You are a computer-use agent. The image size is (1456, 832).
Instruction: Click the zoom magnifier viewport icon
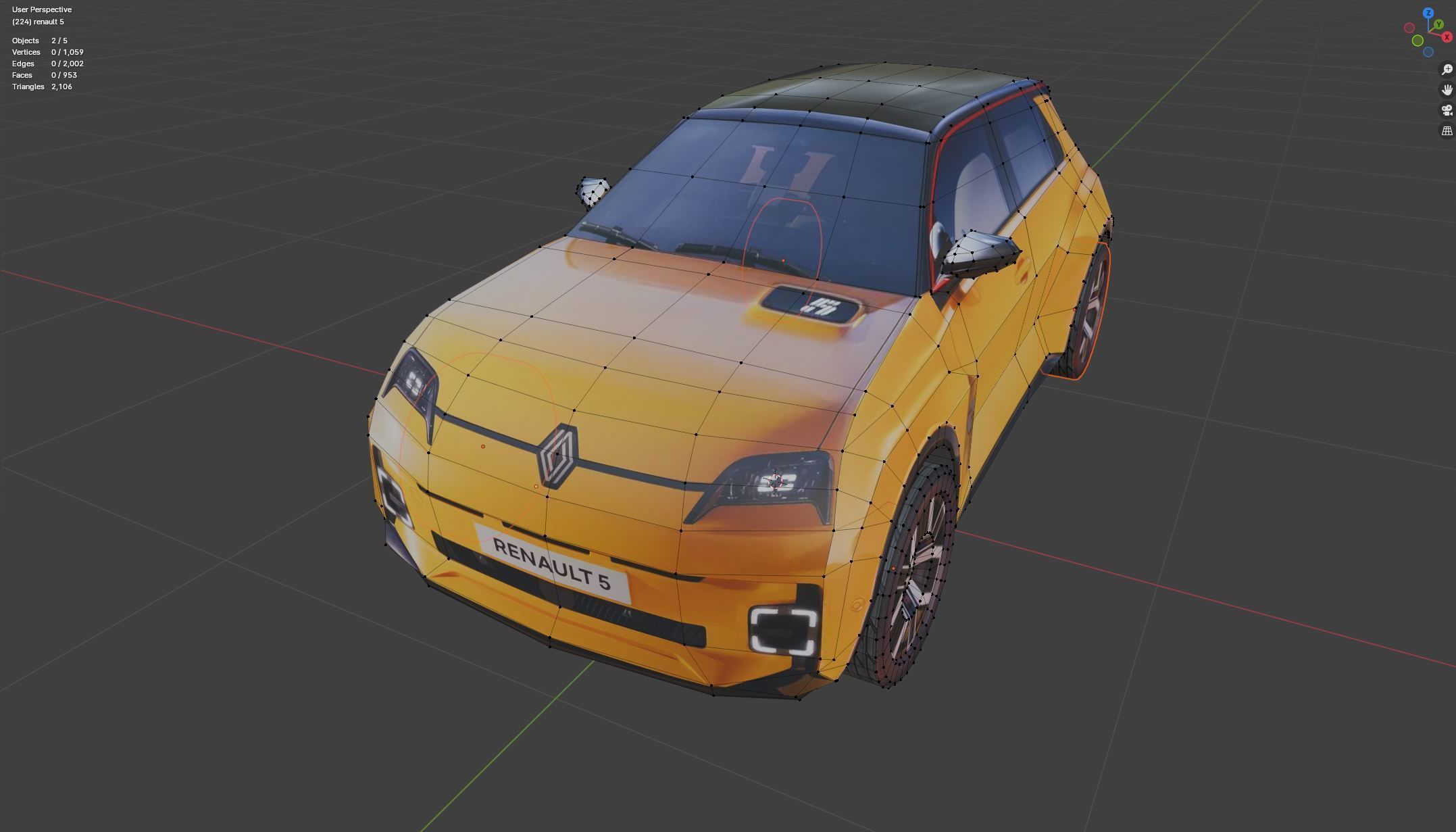click(x=1447, y=70)
